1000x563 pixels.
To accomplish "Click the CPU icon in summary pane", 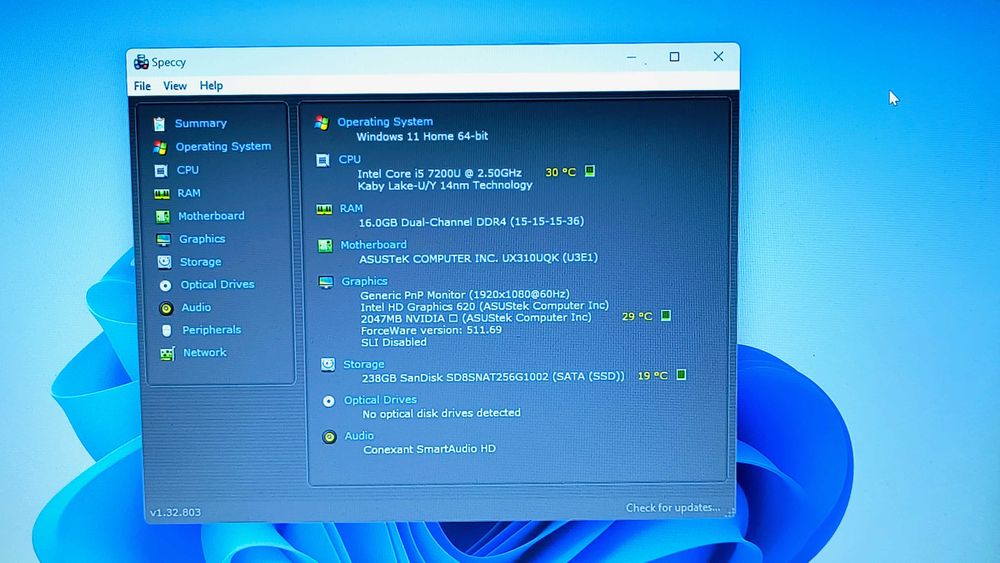I will (323, 160).
